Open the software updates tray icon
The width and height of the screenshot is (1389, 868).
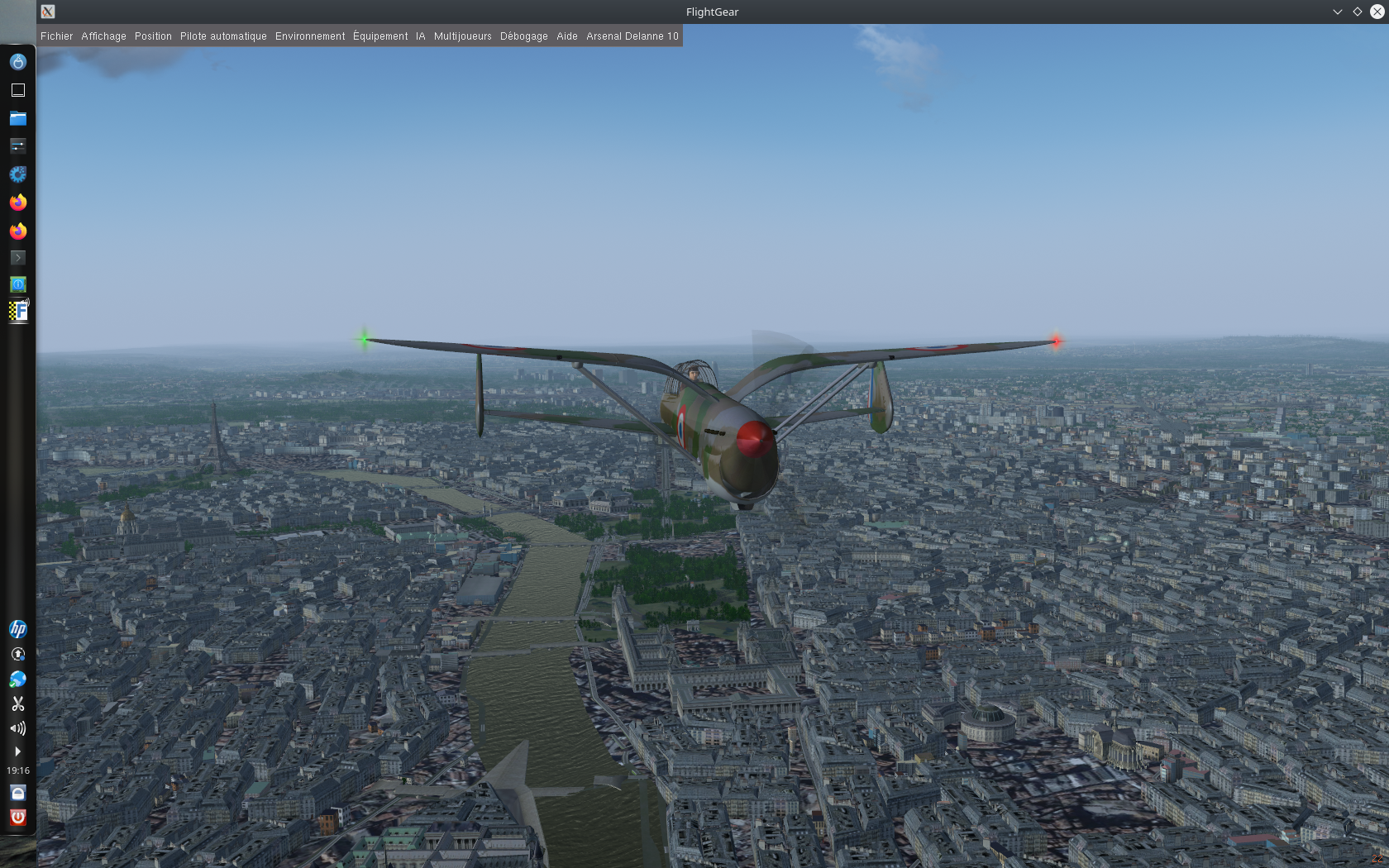pos(18,654)
